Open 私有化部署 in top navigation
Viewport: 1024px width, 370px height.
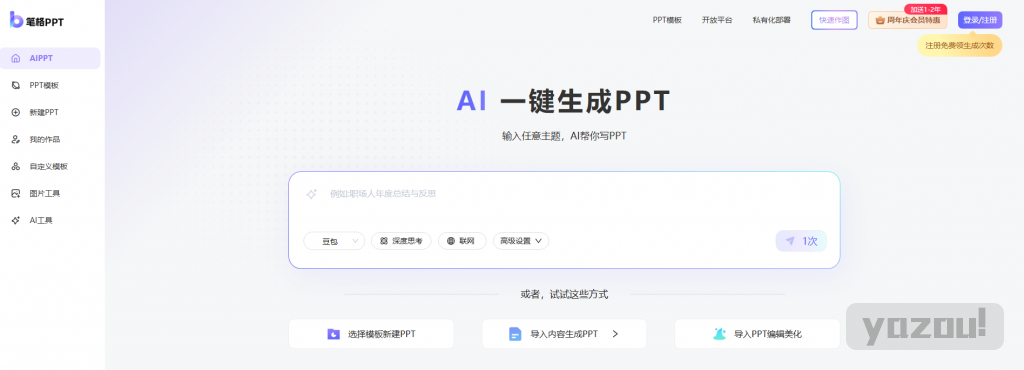[x=771, y=20]
